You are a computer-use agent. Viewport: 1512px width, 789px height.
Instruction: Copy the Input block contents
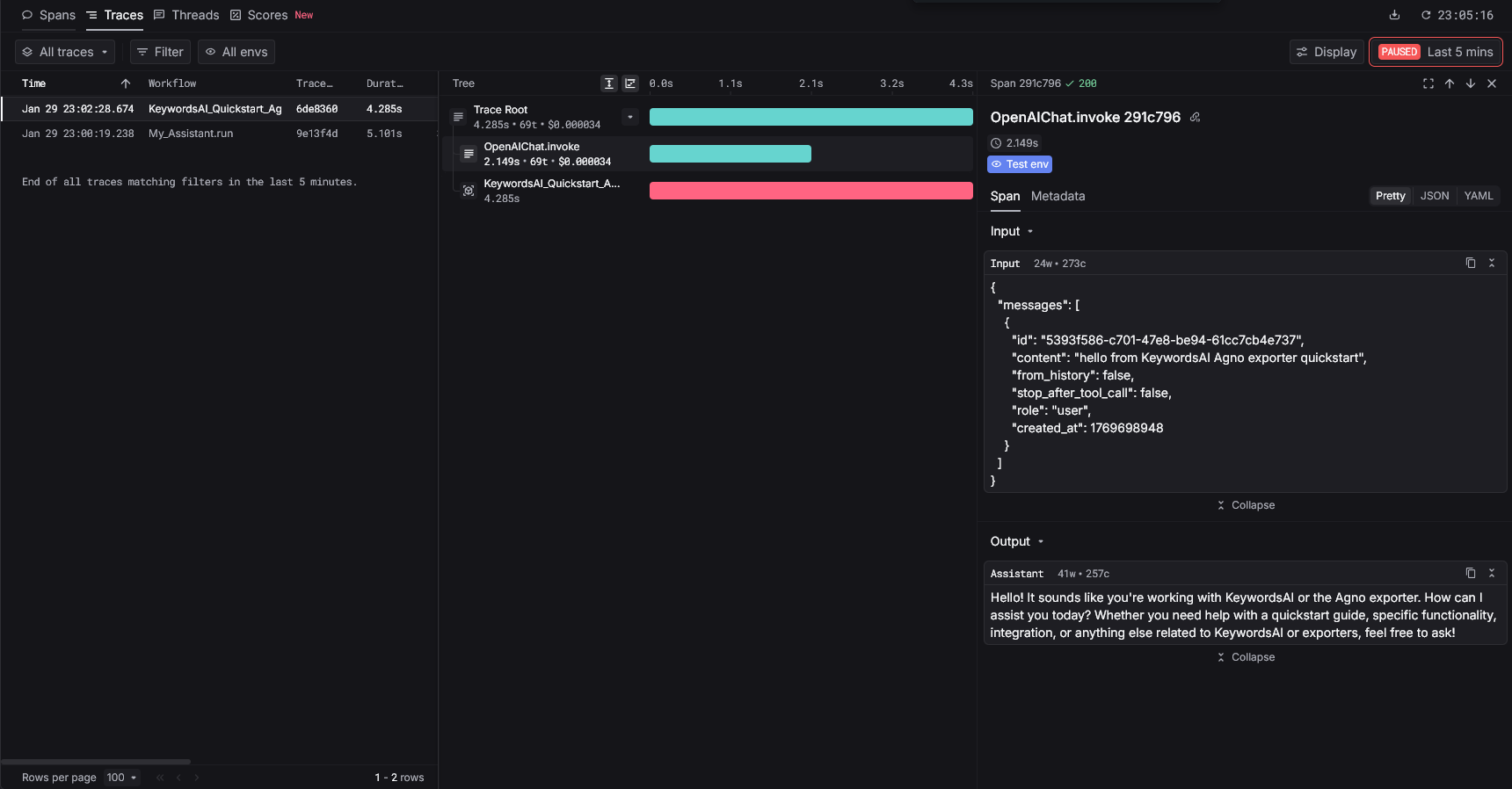pos(1471,263)
